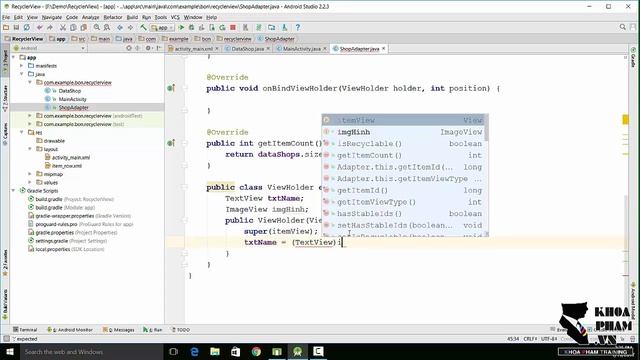Open the Android Monitor tool window
The height and width of the screenshot is (360, 640).
[70, 329]
